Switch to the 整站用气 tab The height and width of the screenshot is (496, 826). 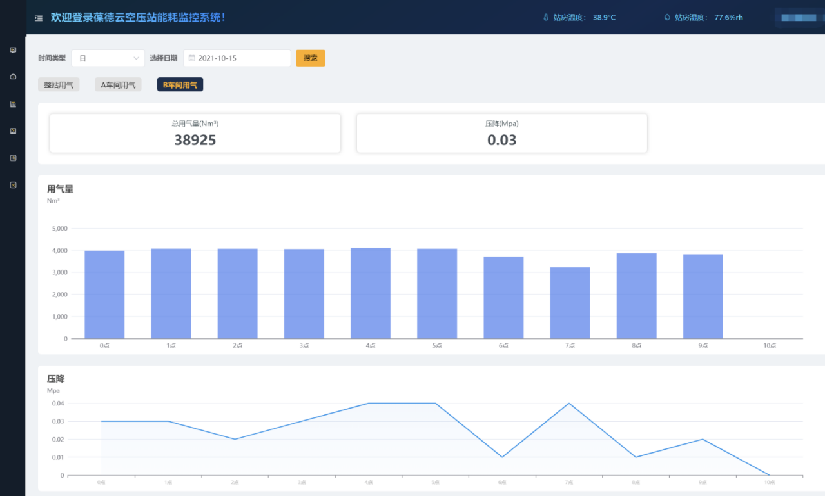[x=59, y=85]
